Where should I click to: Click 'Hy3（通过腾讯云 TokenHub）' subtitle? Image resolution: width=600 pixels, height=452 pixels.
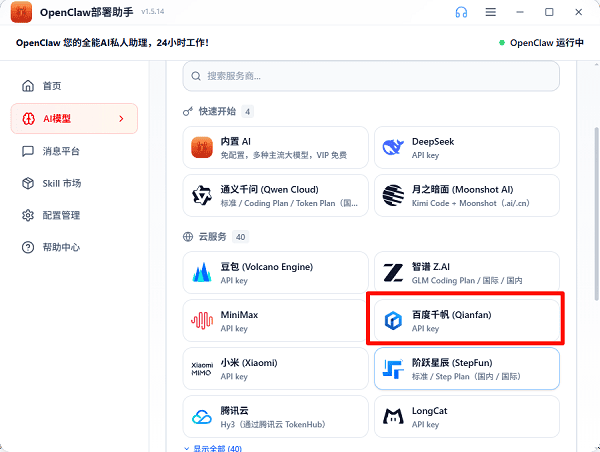[273, 424]
